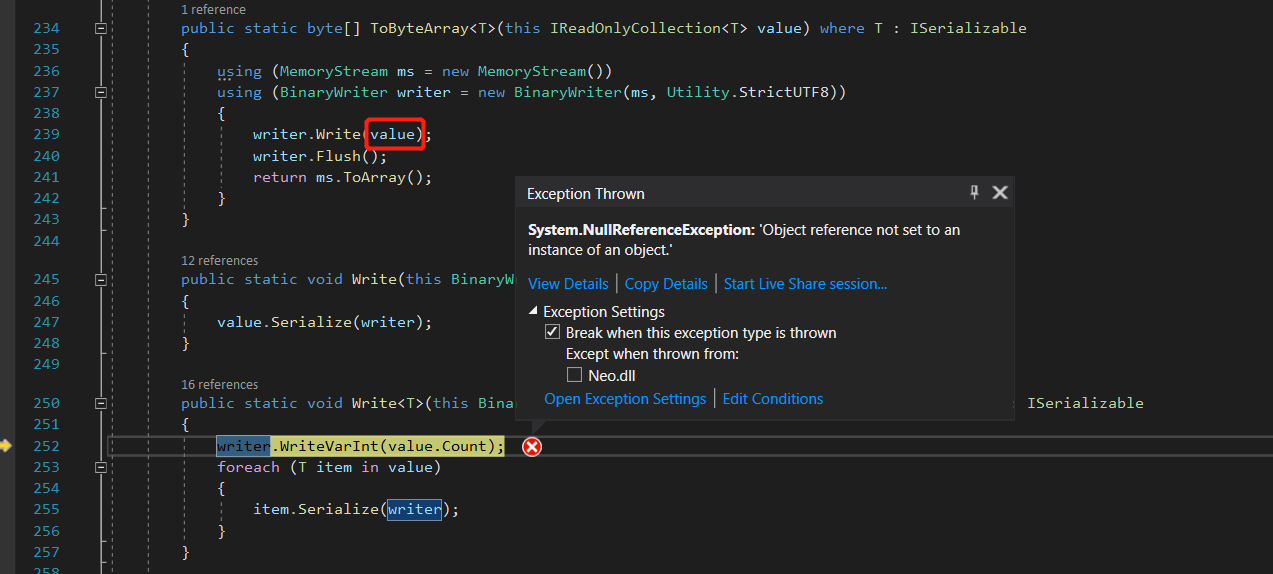Click 'ISerializable' constraint on line 234
Image resolution: width=1273 pixels, height=574 pixels.
pyautogui.click(x=968, y=28)
